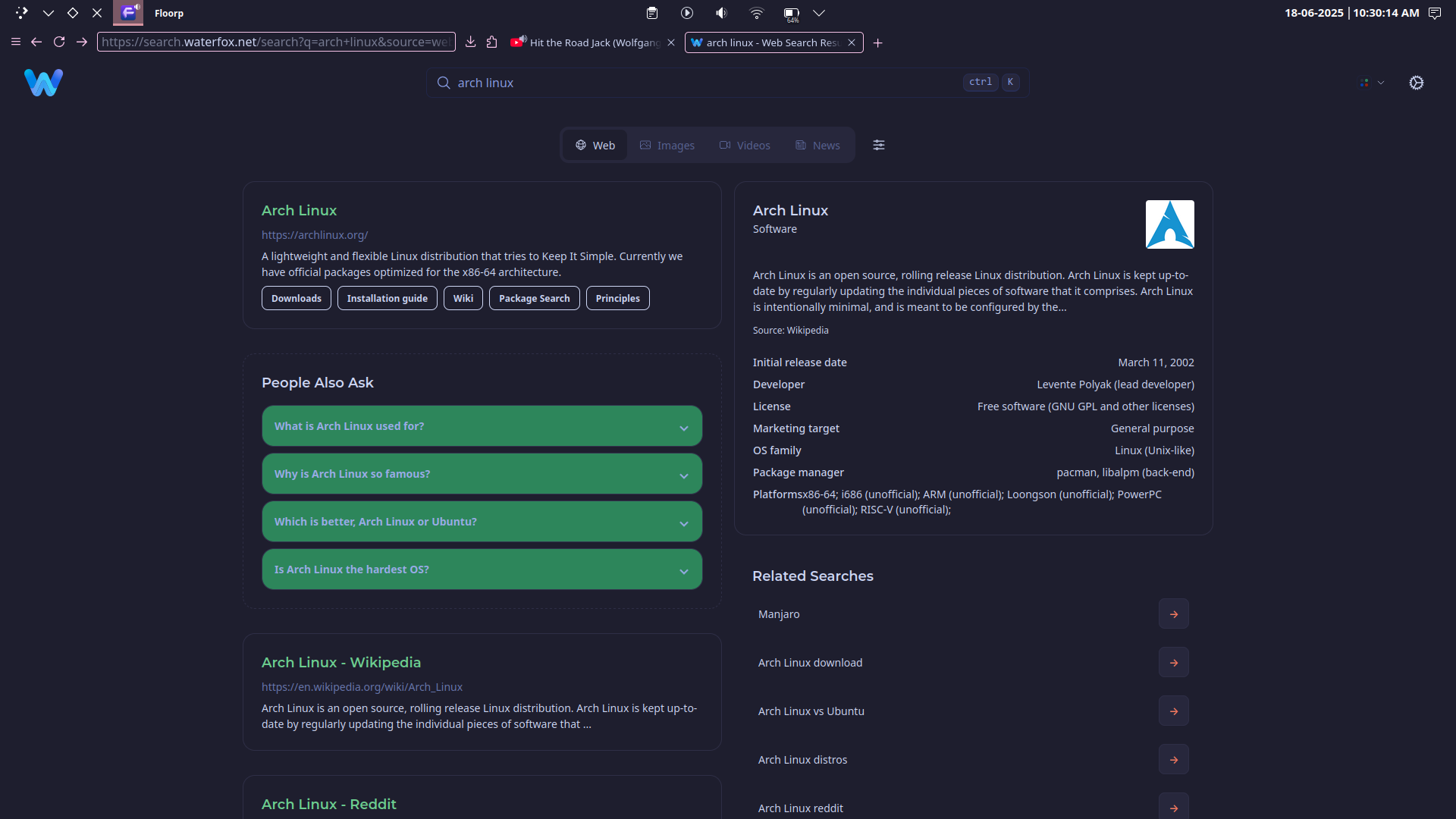The image size is (1456, 819).
Task: Go forward with the forward arrow
Action: [x=82, y=42]
